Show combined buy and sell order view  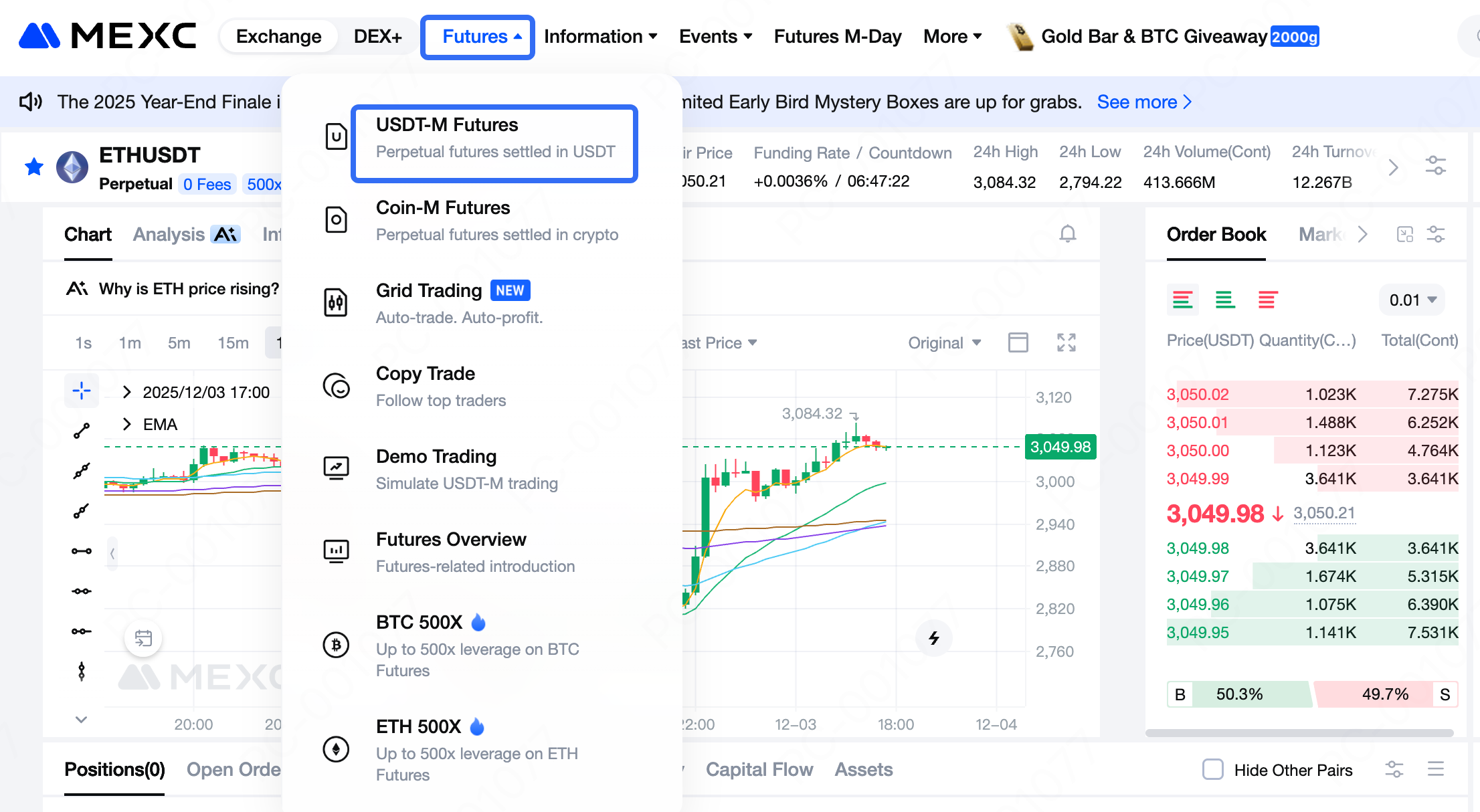[1182, 300]
